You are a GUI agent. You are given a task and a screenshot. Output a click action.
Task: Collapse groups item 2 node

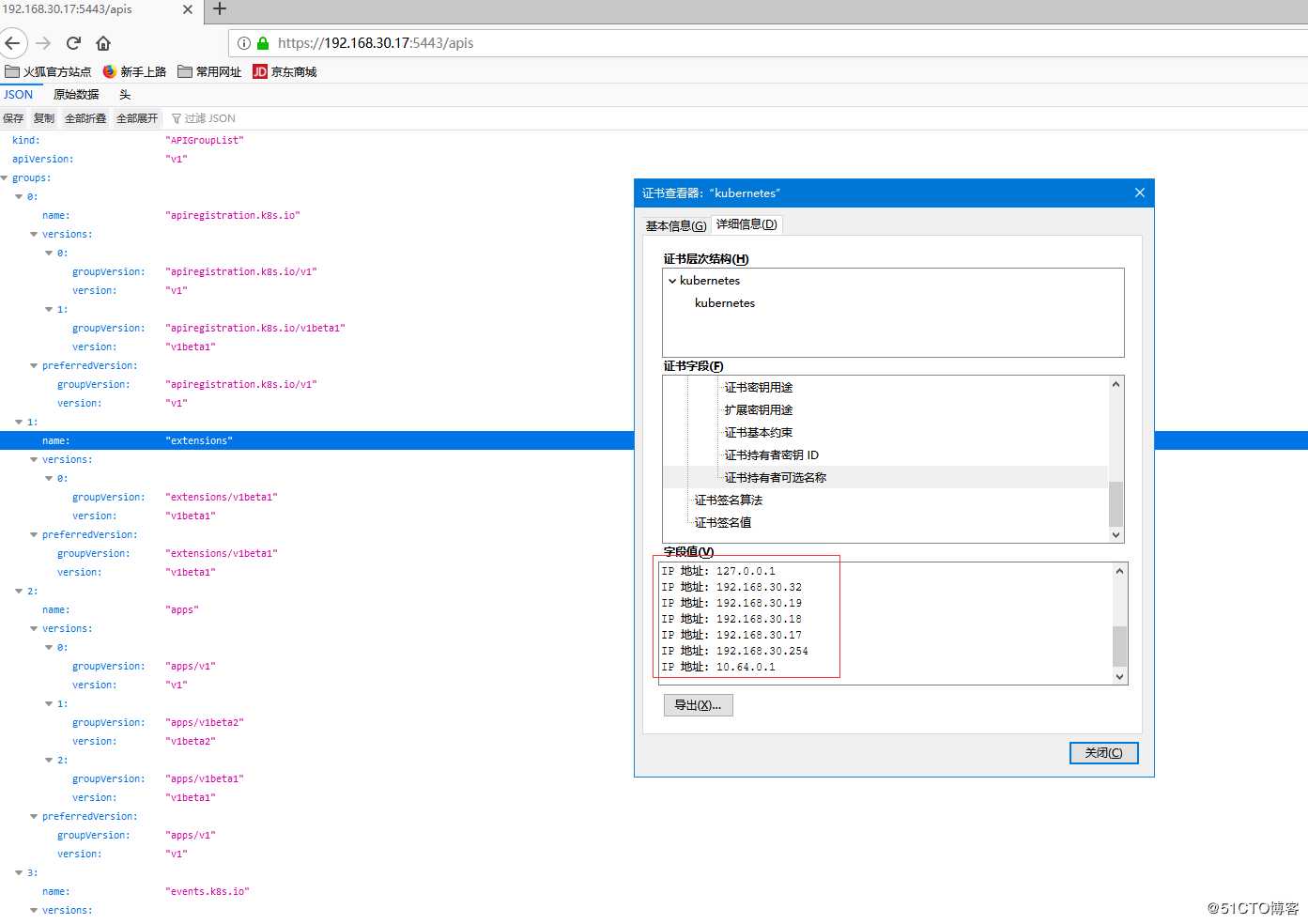point(19,591)
